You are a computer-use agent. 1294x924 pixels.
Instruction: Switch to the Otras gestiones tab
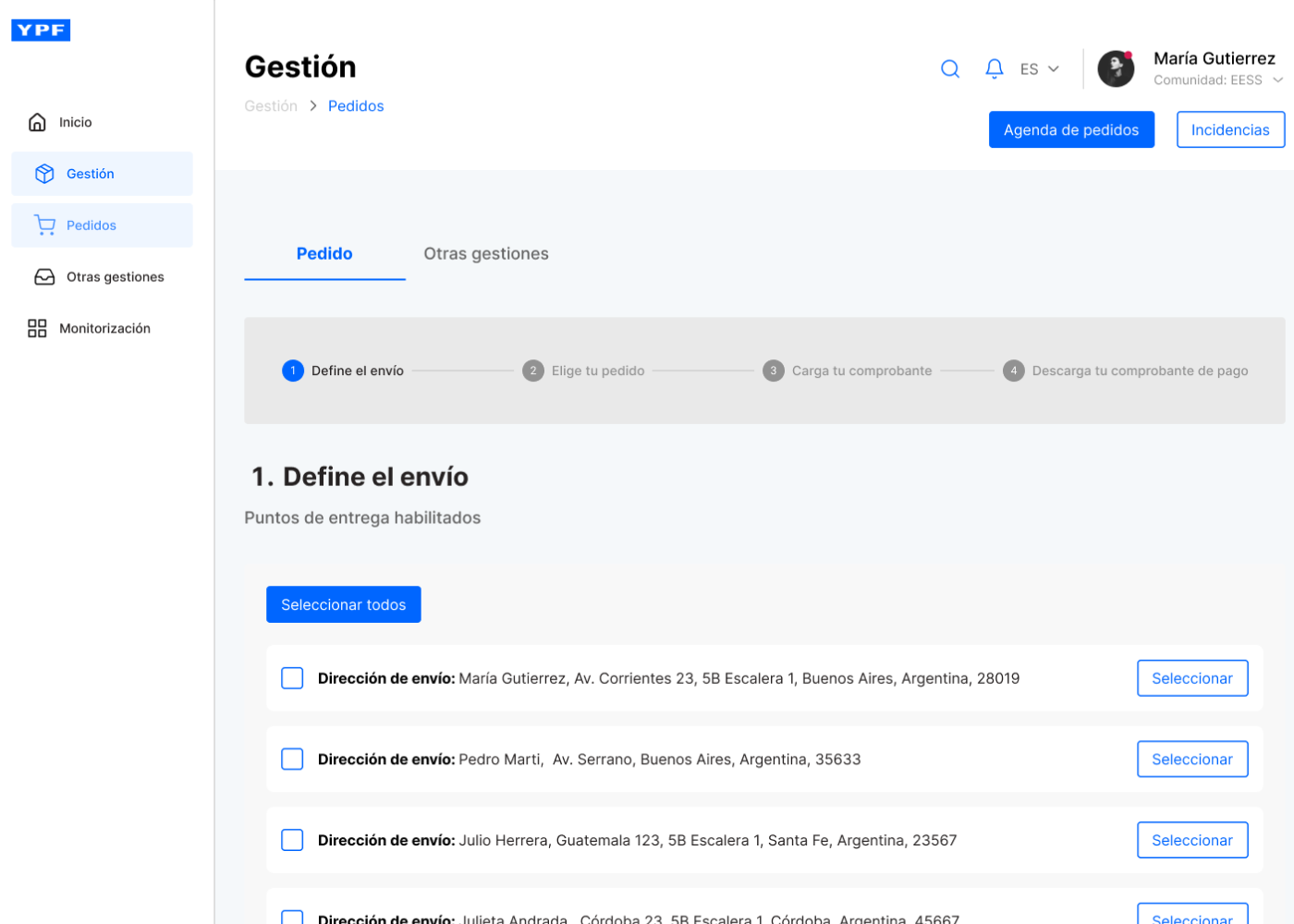pos(486,254)
